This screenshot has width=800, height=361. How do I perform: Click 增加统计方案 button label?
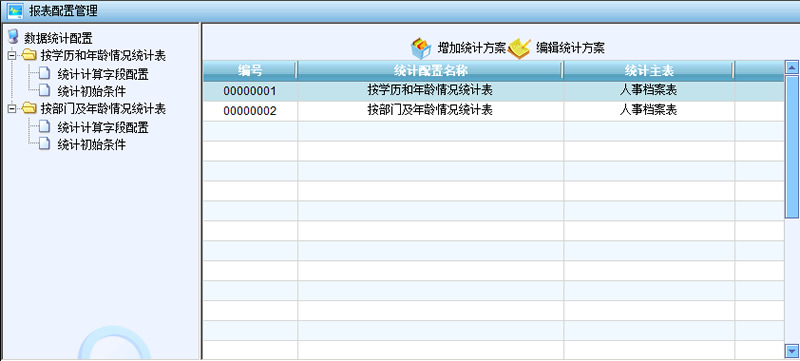tap(471, 48)
